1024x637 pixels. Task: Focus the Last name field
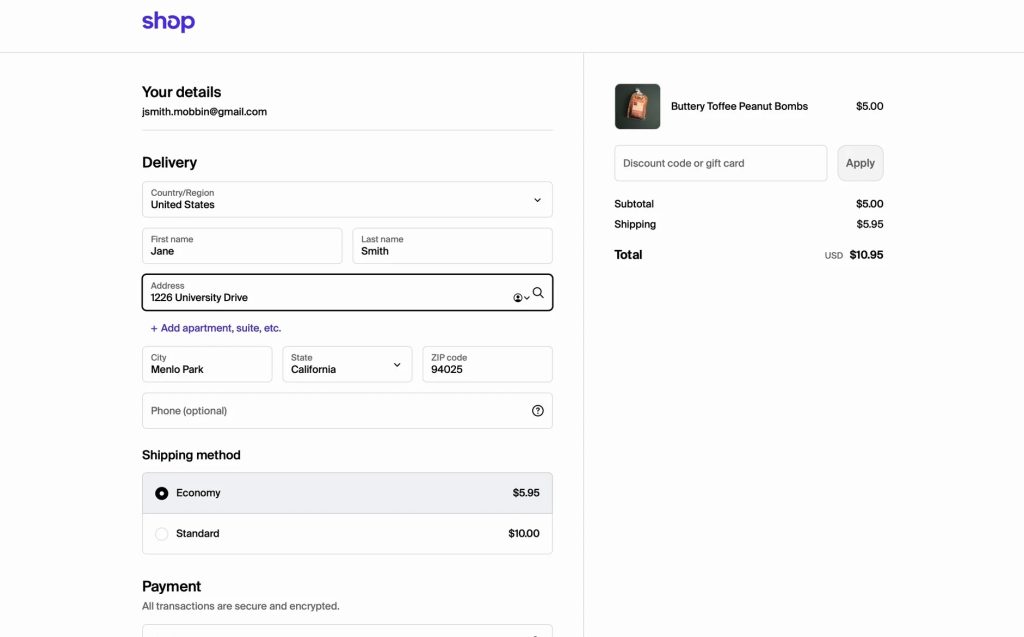pos(453,246)
